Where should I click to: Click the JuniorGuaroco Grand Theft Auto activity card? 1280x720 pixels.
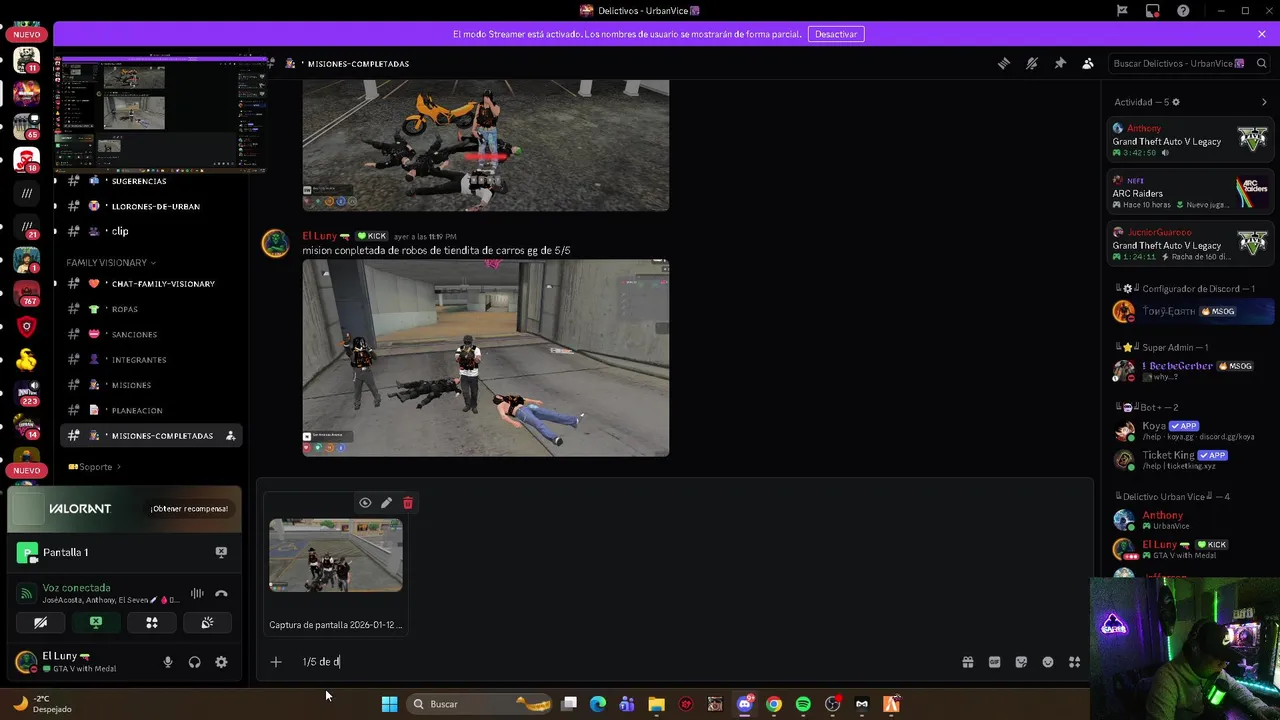tap(1190, 245)
